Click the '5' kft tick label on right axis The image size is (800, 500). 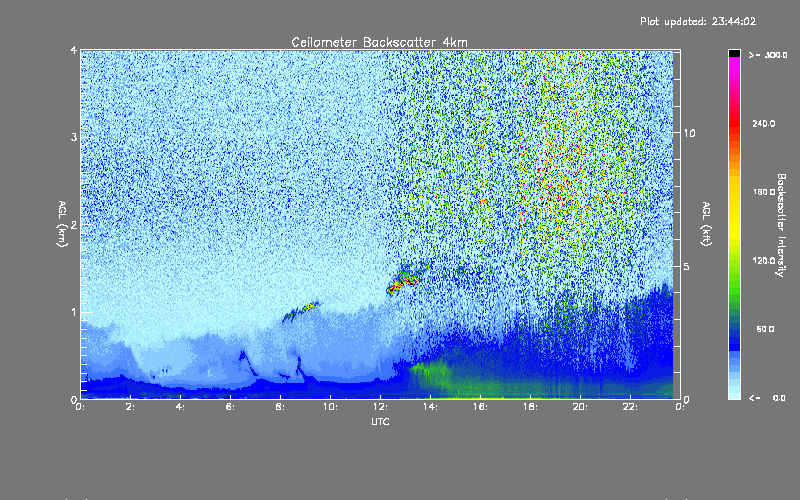click(687, 266)
